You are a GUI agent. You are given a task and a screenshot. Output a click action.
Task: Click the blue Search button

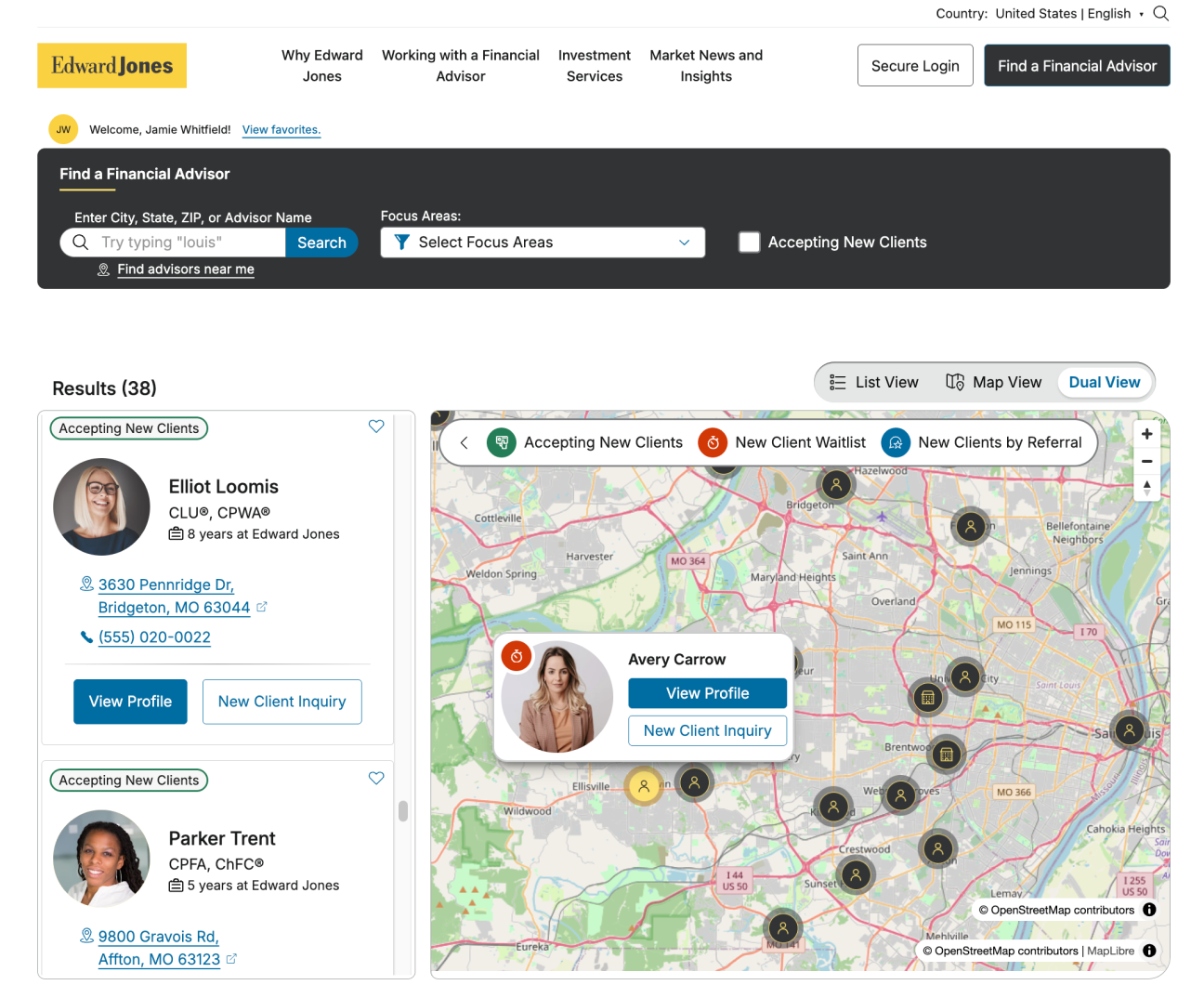tap(321, 243)
